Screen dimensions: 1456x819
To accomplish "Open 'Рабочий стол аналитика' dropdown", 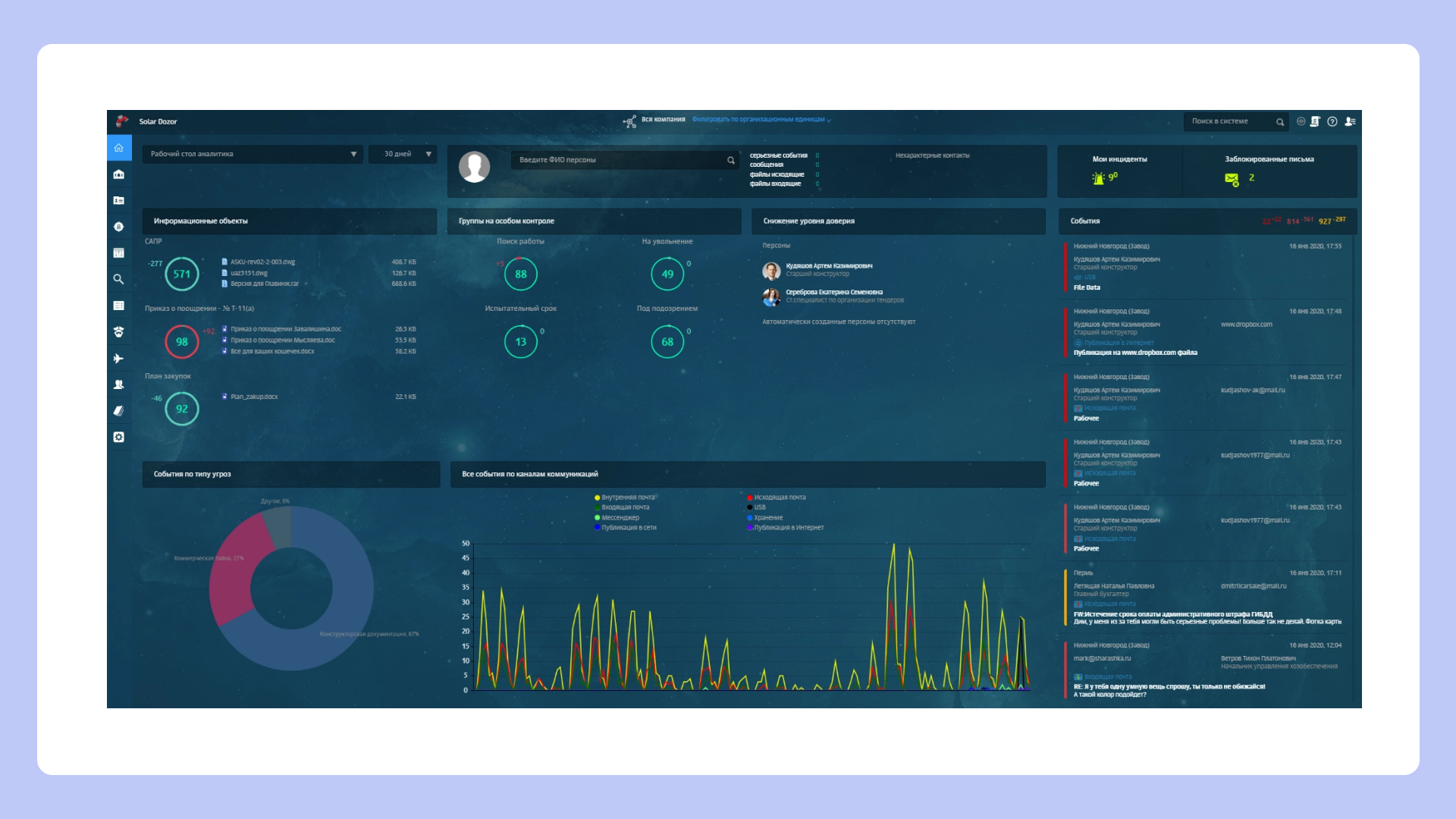I will [x=253, y=154].
